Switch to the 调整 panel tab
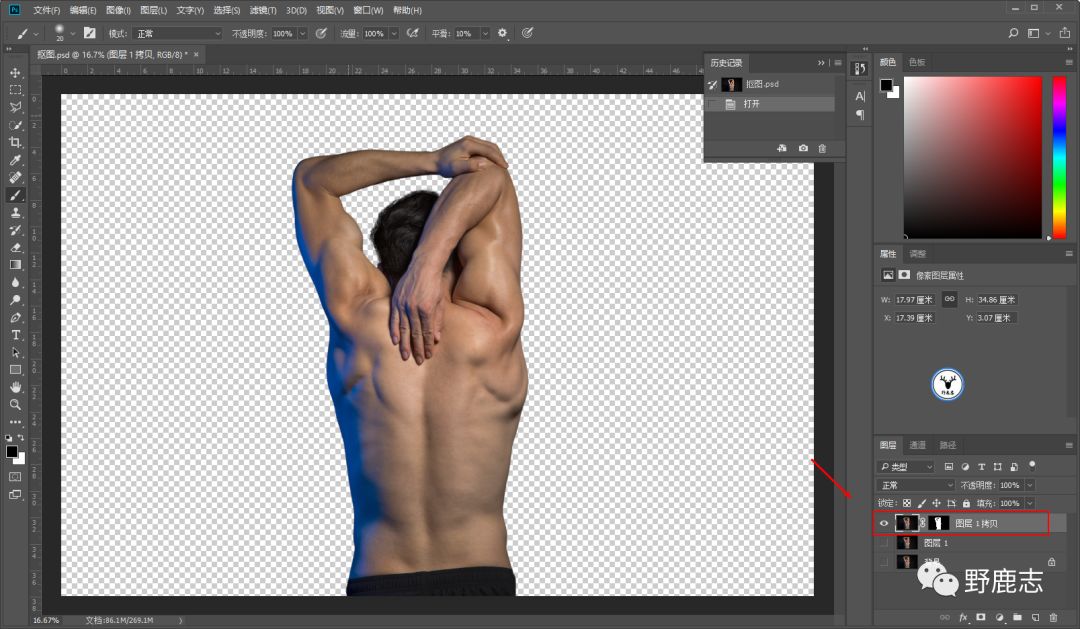Screen dimensions: 1080x629 point(917,254)
